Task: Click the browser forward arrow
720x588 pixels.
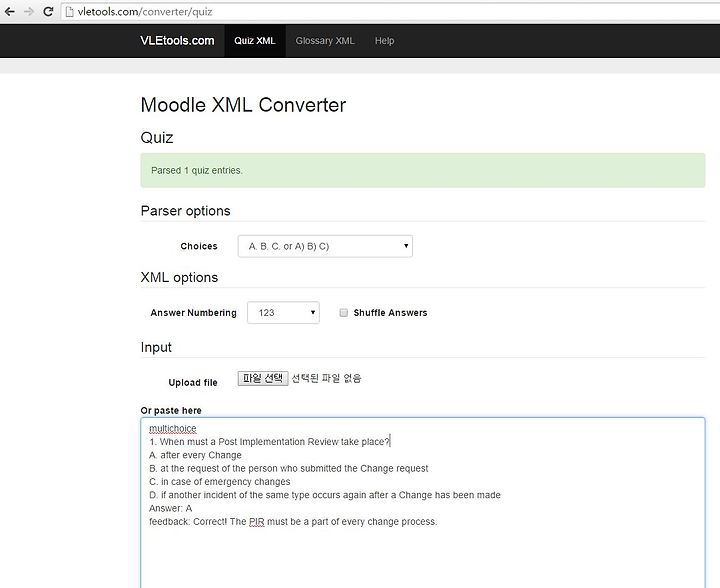Action: pyautogui.click(x=29, y=11)
